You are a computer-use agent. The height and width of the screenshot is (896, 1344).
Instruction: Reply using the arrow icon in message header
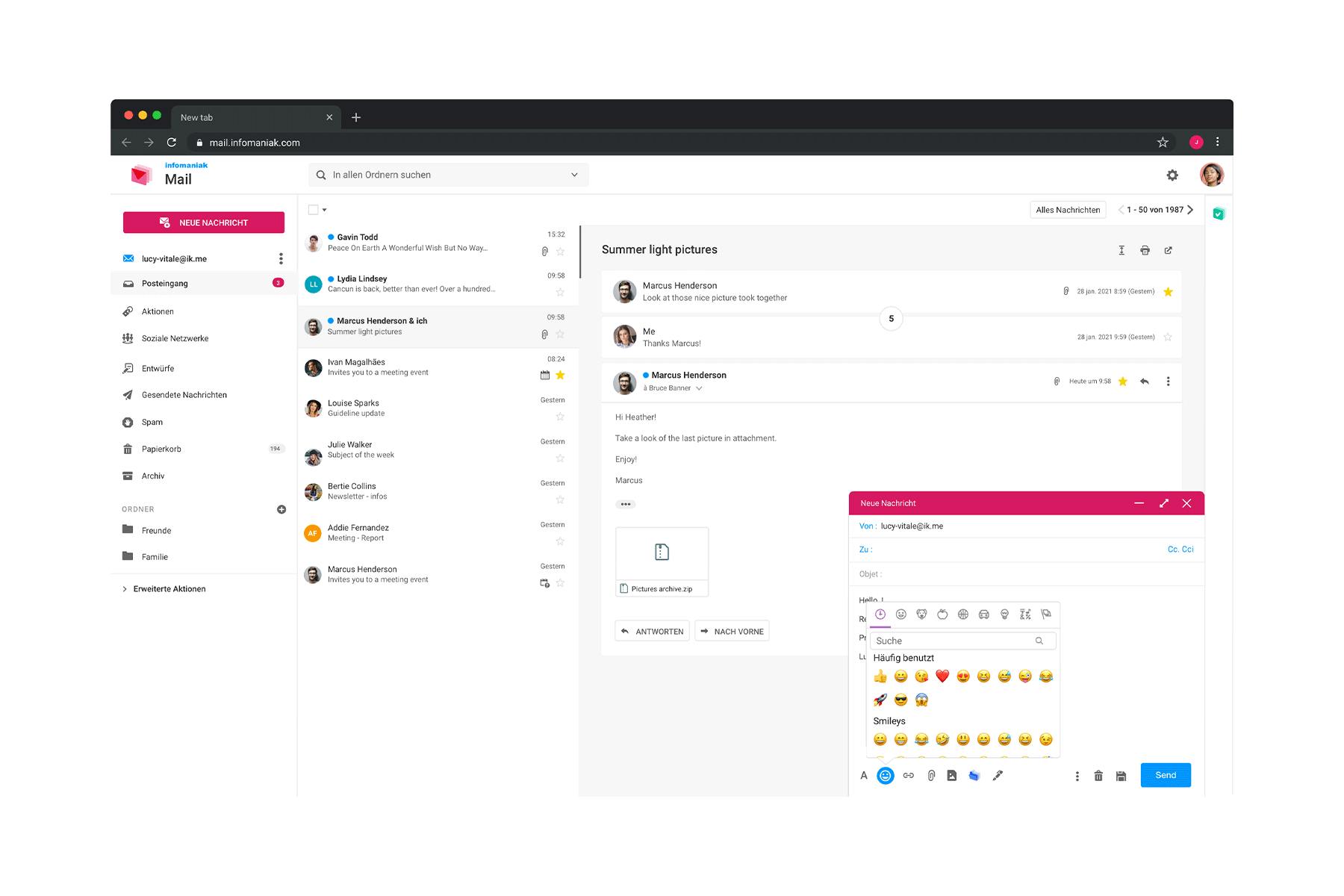tap(1145, 382)
